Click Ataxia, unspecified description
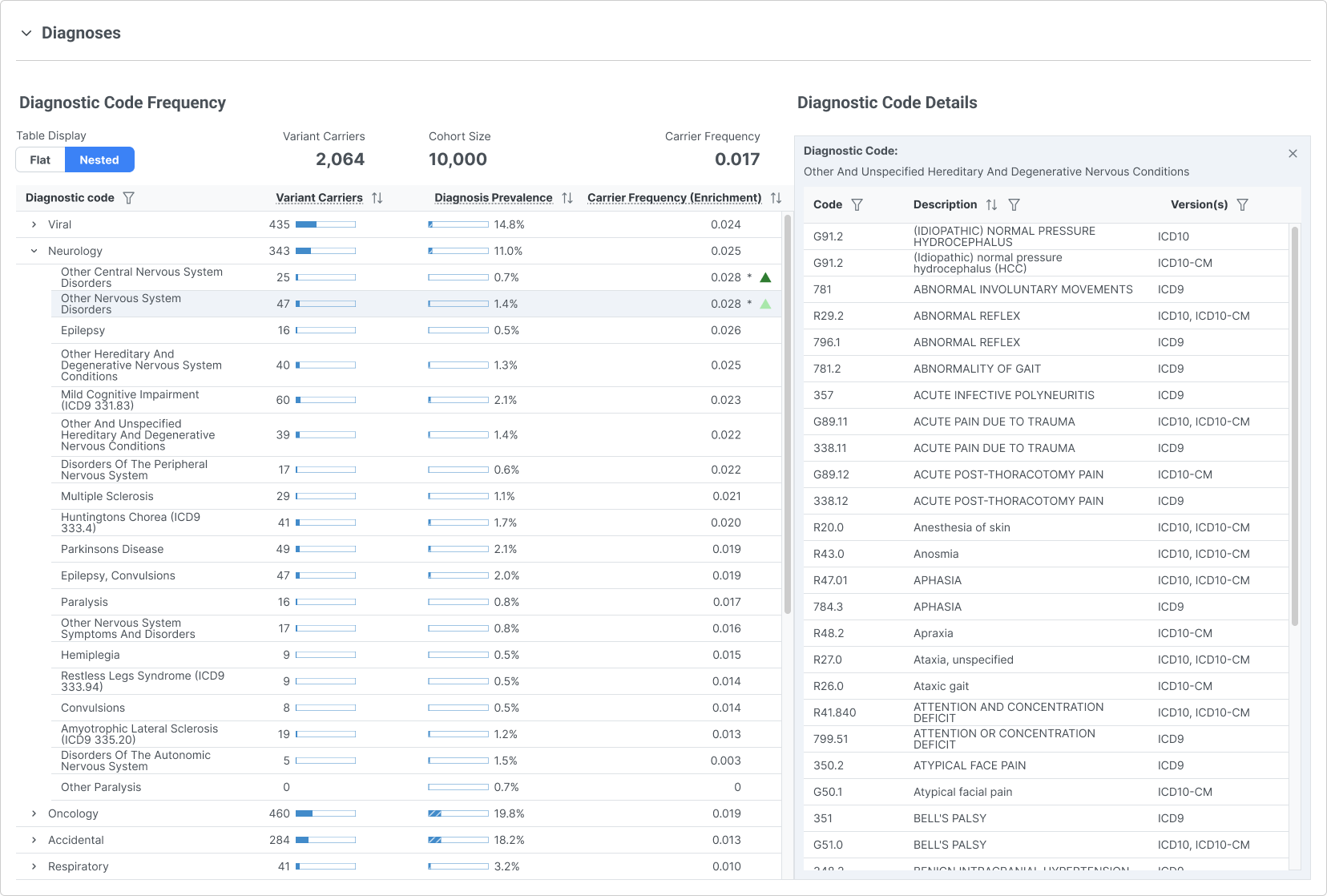This screenshot has height=896, width=1327. [963, 660]
